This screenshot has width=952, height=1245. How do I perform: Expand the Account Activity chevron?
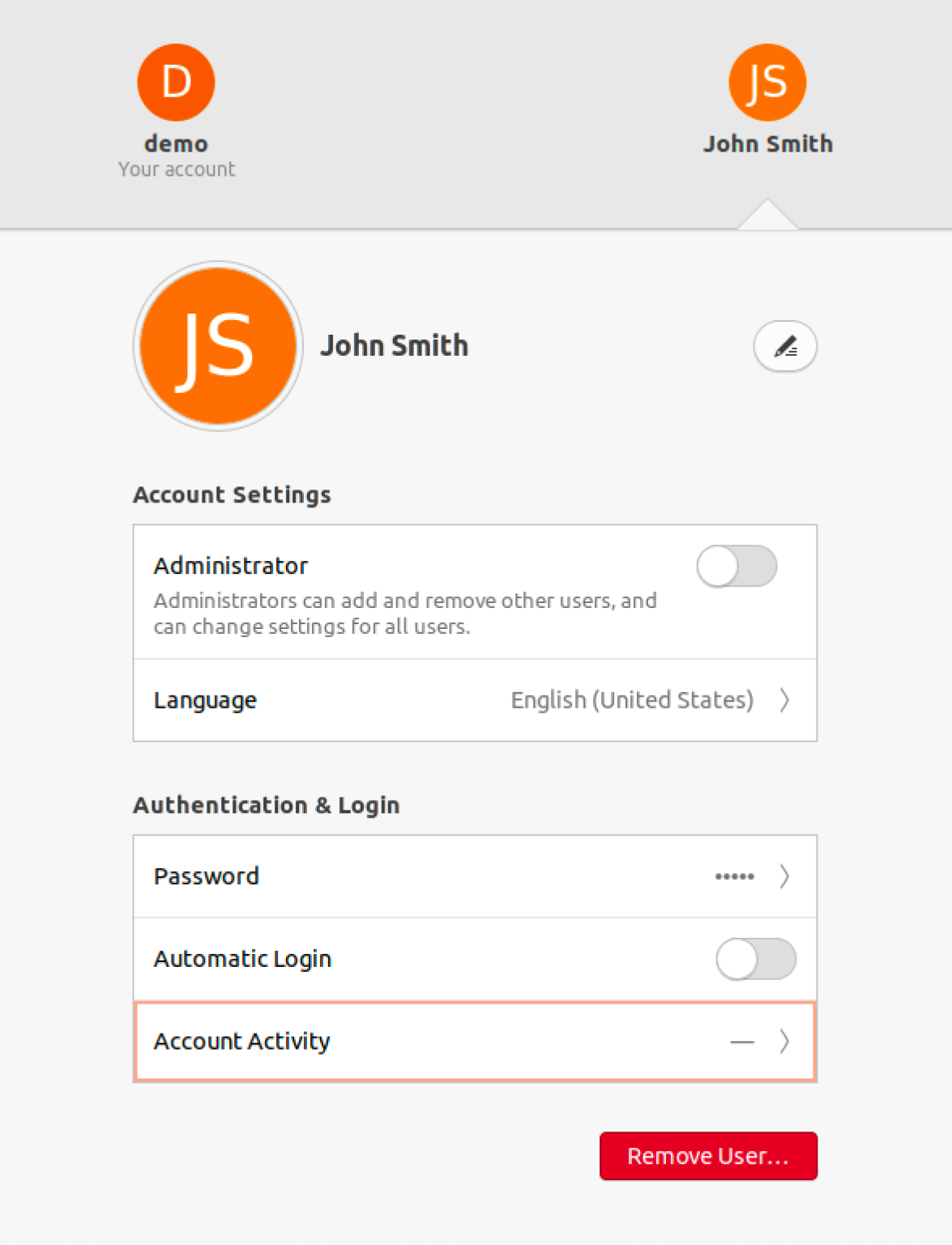click(x=784, y=1041)
